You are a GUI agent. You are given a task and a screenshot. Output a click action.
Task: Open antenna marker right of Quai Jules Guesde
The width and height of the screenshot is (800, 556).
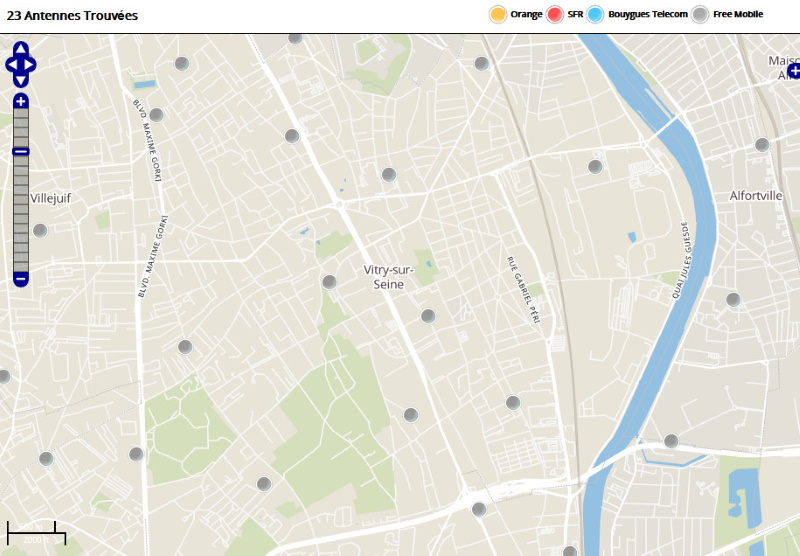point(733,299)
